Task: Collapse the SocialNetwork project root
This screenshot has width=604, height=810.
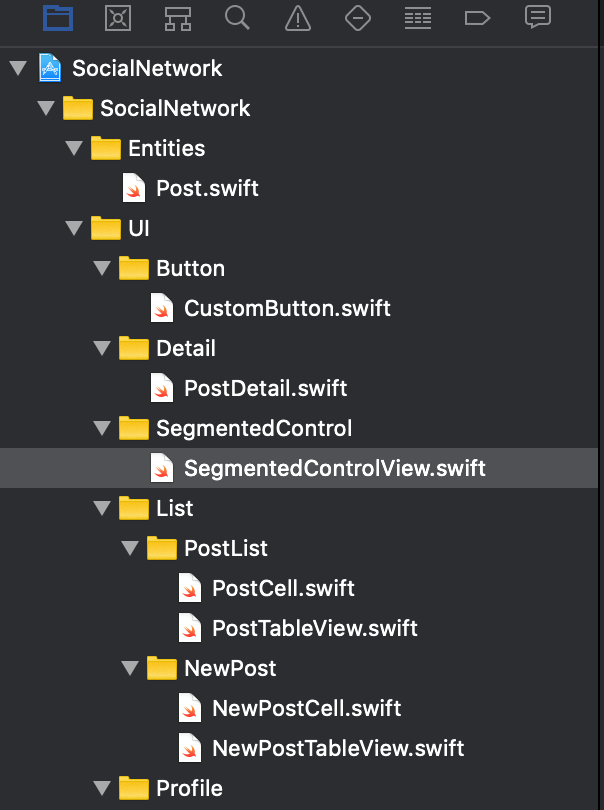Action: [x=18, y=67]
